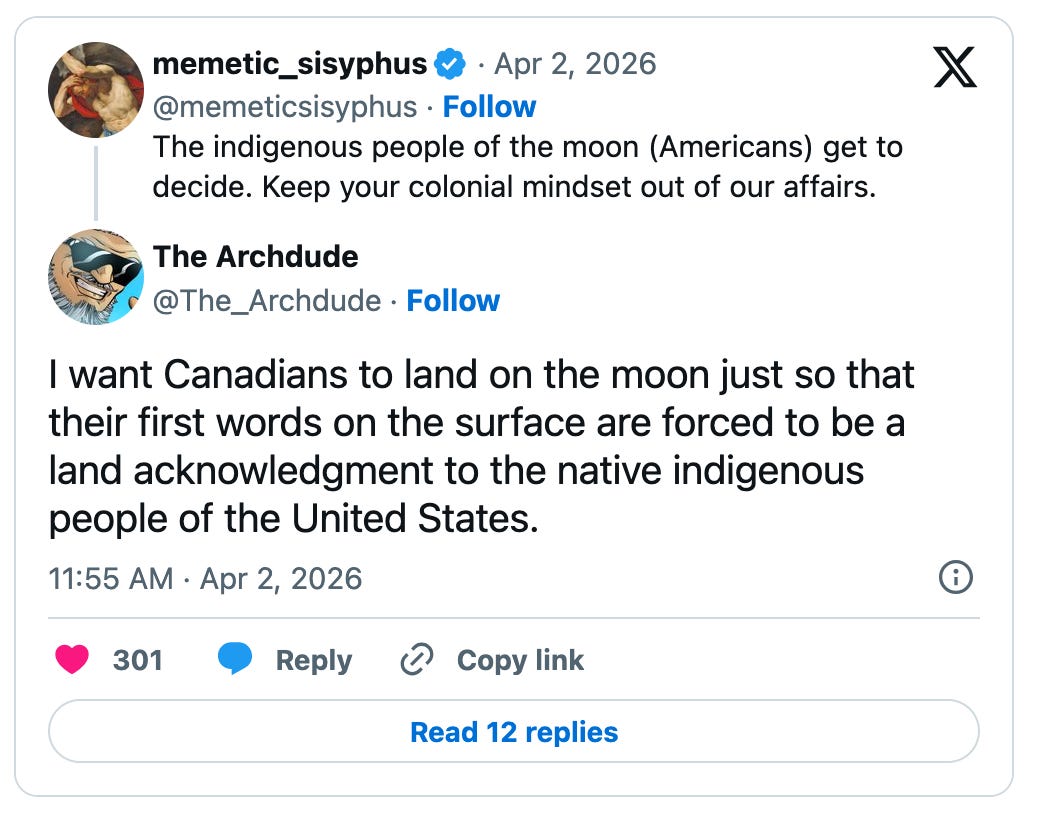1048x826 pixels.
Task: Click the Copy link text
Action: (520, 660)
